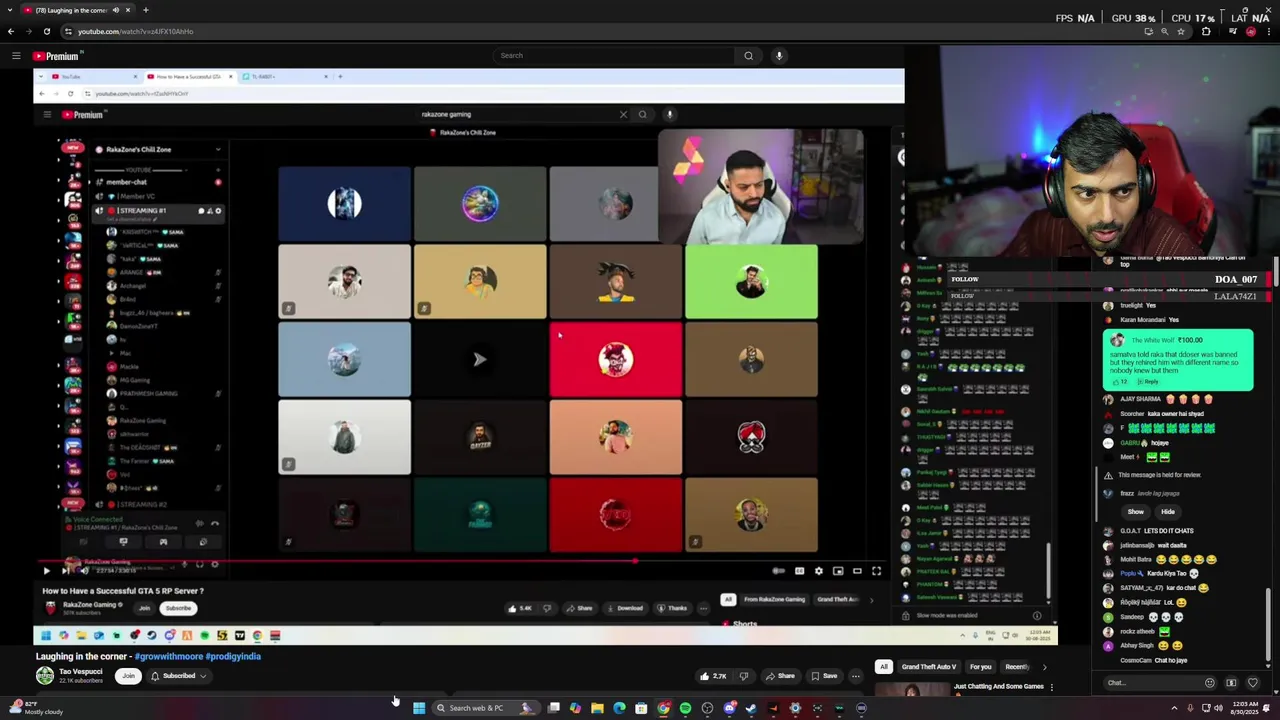Viewport: 1280px width, 720px height.
Task: Open the weather widget in the taskbar
Action: click(x=35, y=708)
